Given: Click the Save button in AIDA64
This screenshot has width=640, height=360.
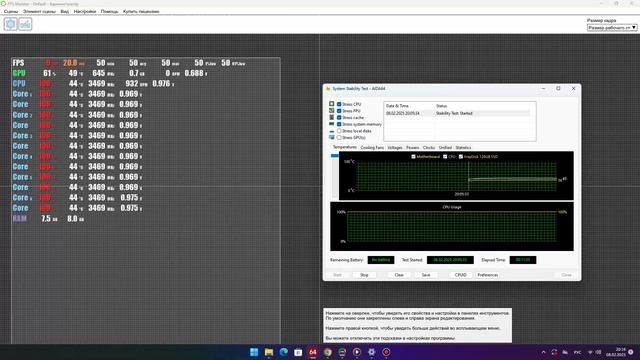Looking at the screenshot, I should click(426, 275).
